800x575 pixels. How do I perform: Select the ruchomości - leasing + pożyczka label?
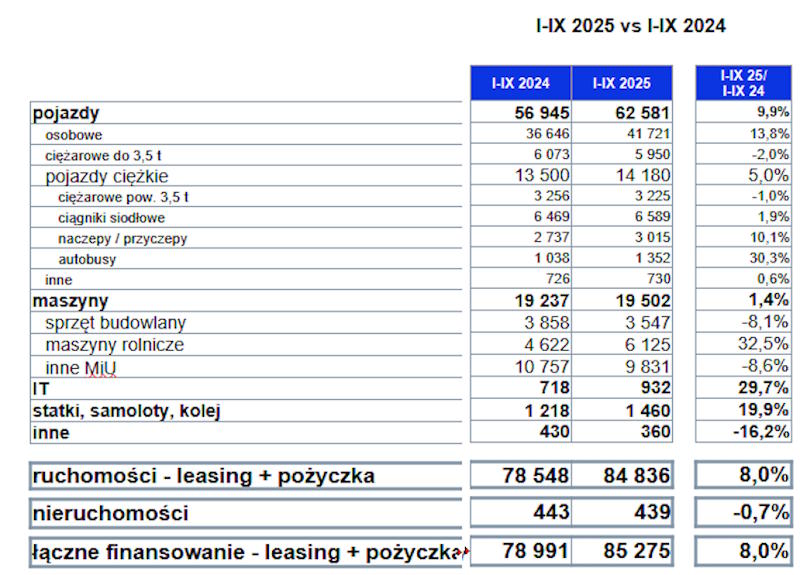point(203,476)
